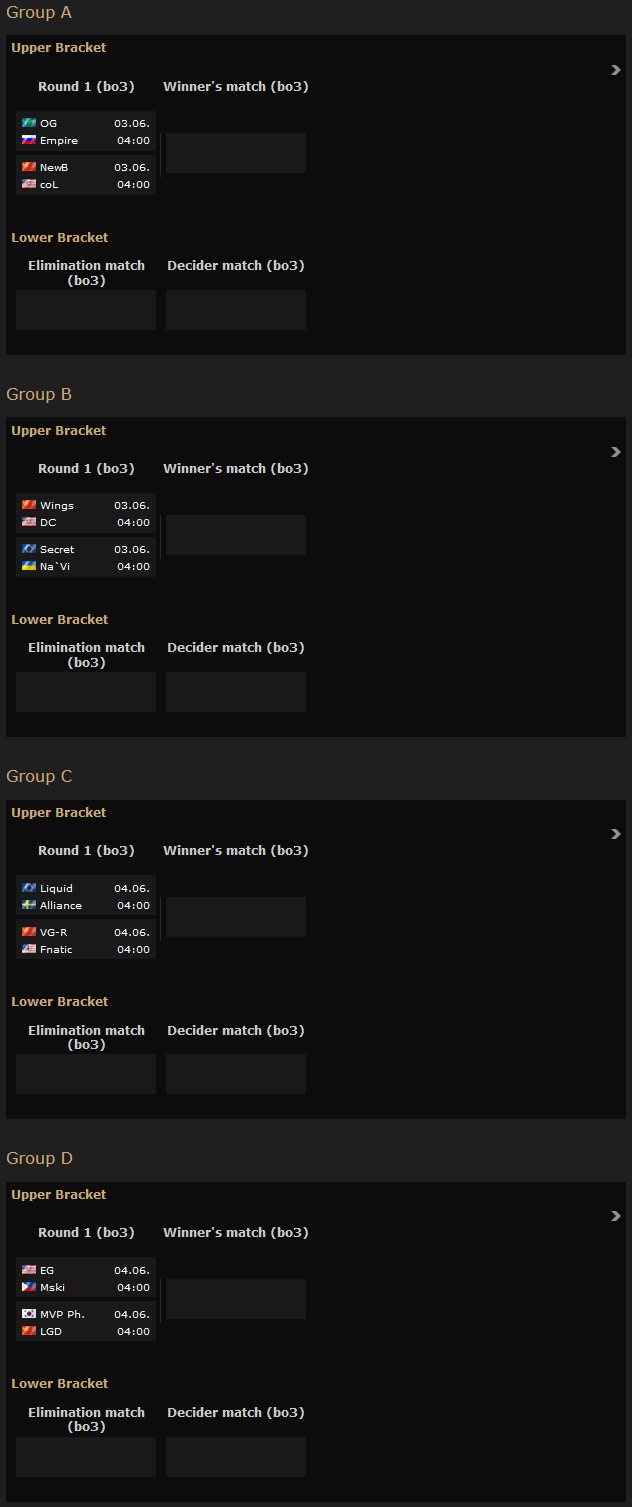Click the Russian flag beside Empire
Screen dimensions: 632x1507
pyautogui.click(x=29, y=140)
